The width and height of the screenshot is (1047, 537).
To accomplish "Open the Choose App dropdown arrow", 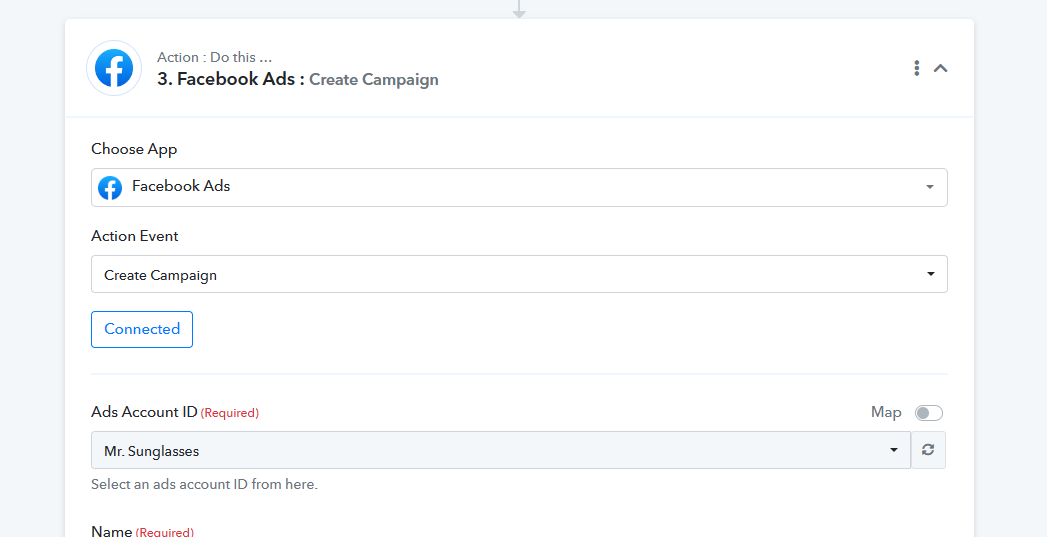I will click(x=929, y=188).
